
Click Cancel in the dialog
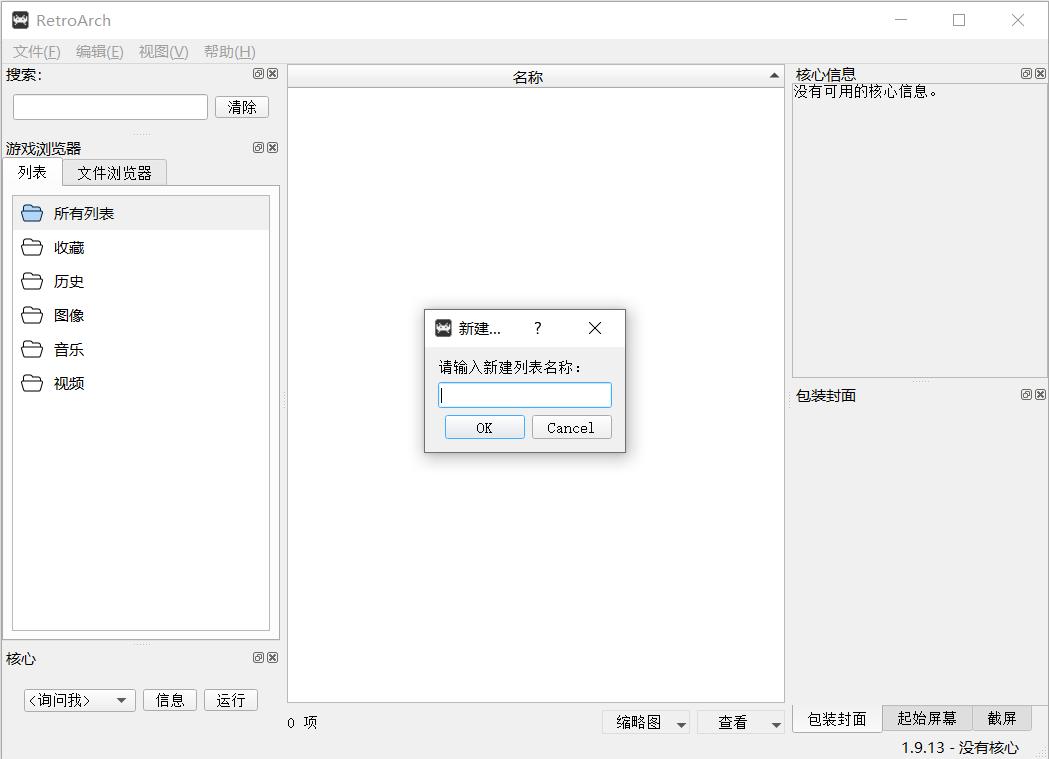pos(571,428)
